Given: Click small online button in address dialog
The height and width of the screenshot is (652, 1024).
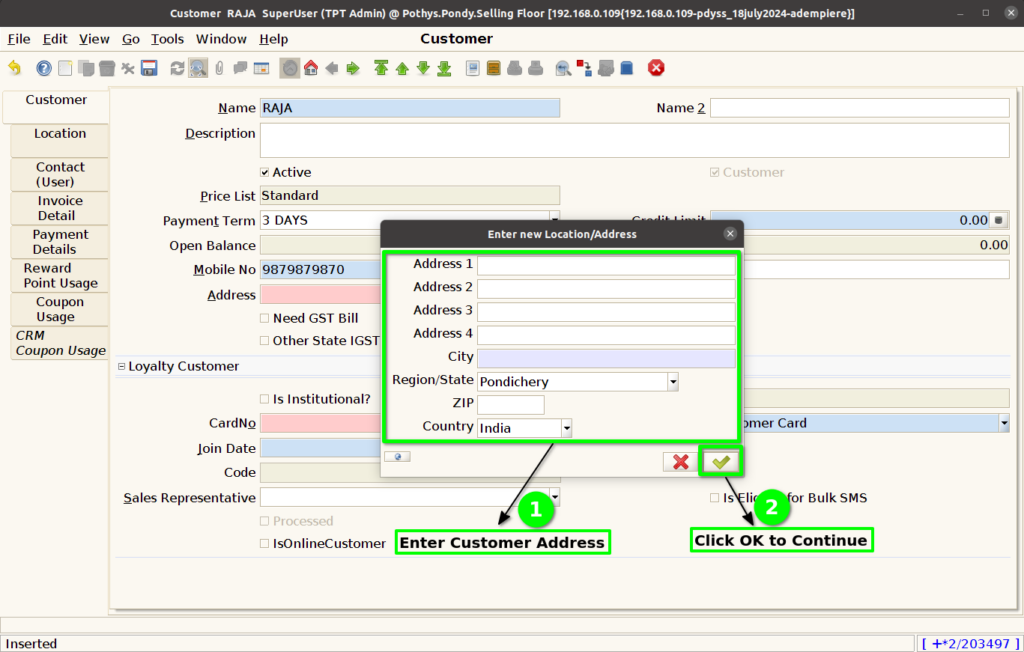Looking at the screenshot, I should coord(397,457).
